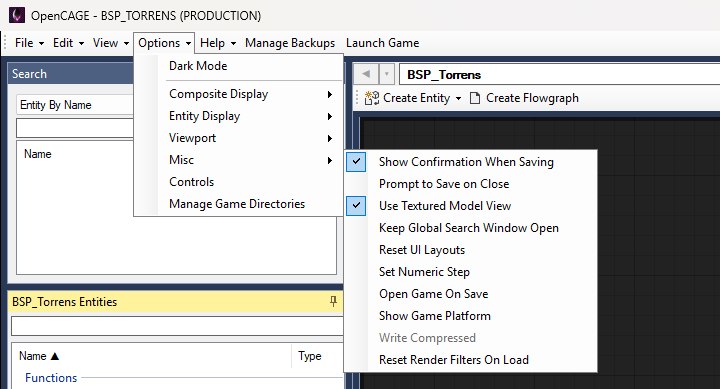The height and width of the screenshot is (389, 720).
Task: Click the Name header in search results
Action: (x=38, y=154)
